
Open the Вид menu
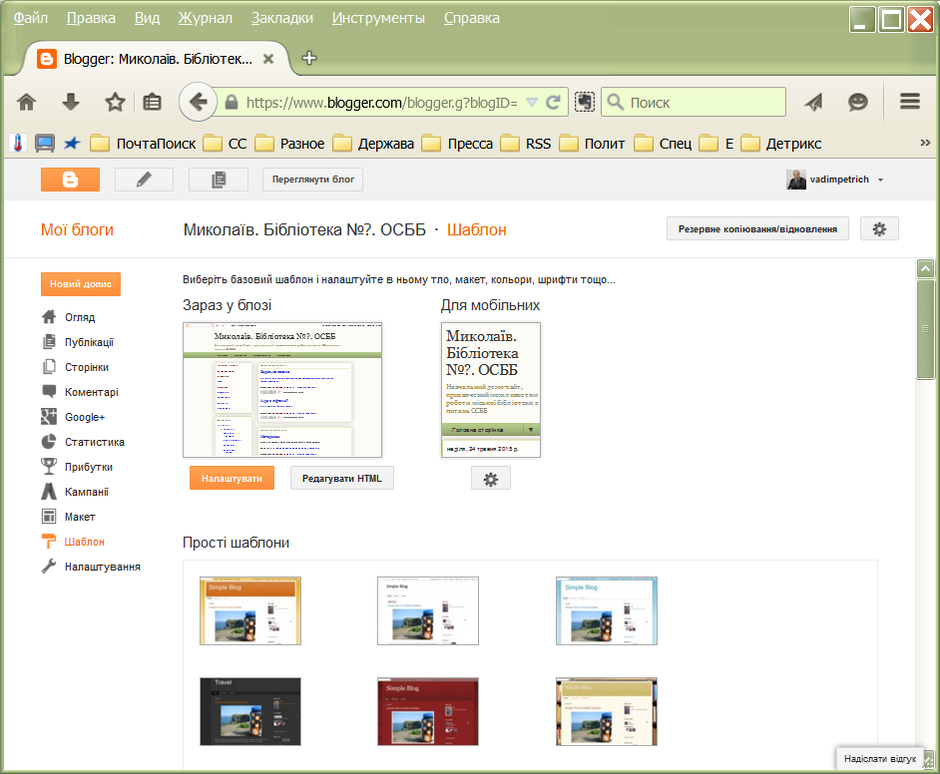click(147, 18)
